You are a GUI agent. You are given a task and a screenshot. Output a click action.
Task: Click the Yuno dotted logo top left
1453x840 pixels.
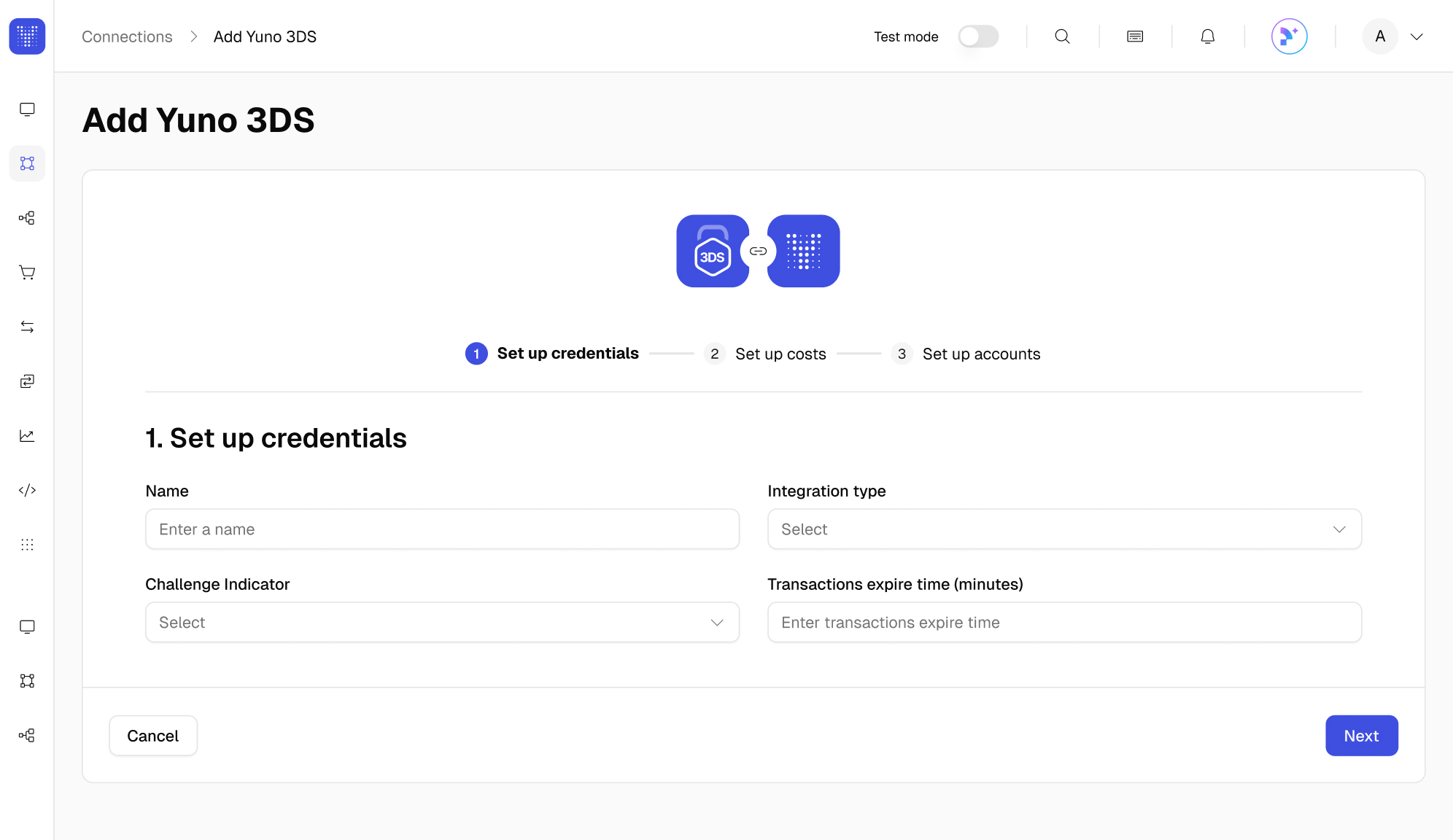pyautogui.click(x=27, y=36)
